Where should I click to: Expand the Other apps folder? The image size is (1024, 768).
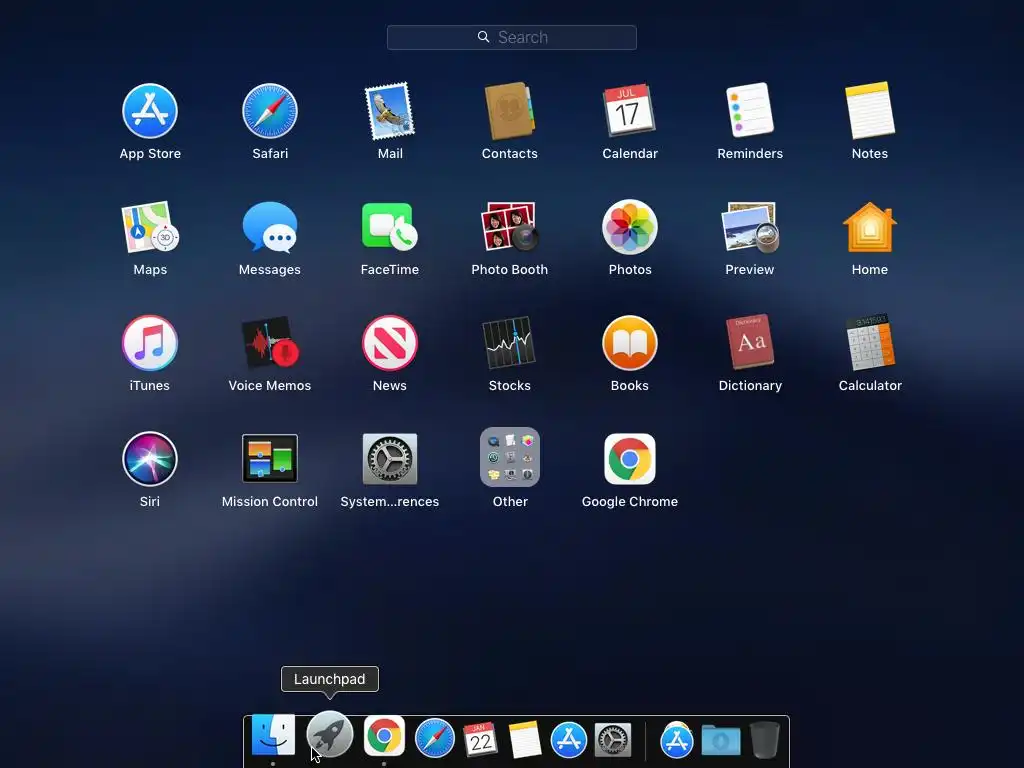[x=509, y=457]
